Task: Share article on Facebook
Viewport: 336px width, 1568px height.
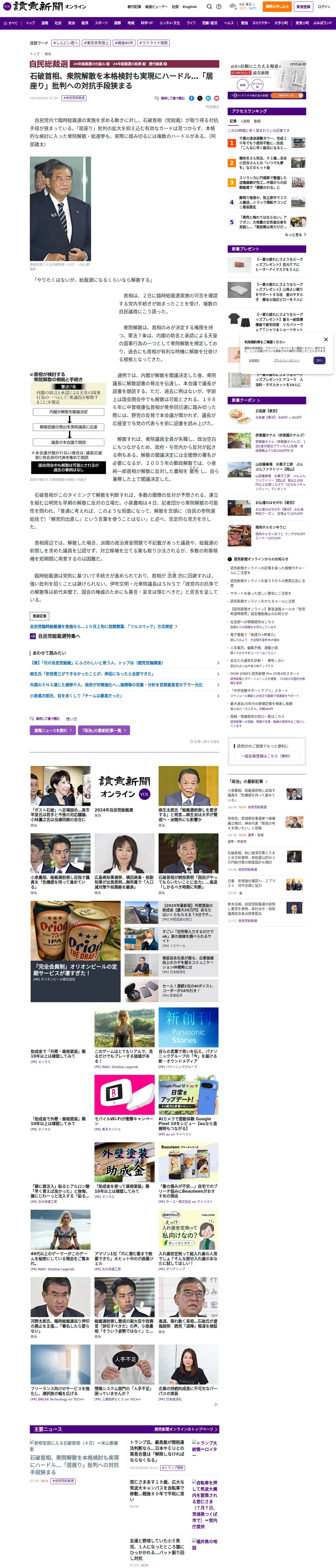Action: pyautogui.click(x=192, y=98)
